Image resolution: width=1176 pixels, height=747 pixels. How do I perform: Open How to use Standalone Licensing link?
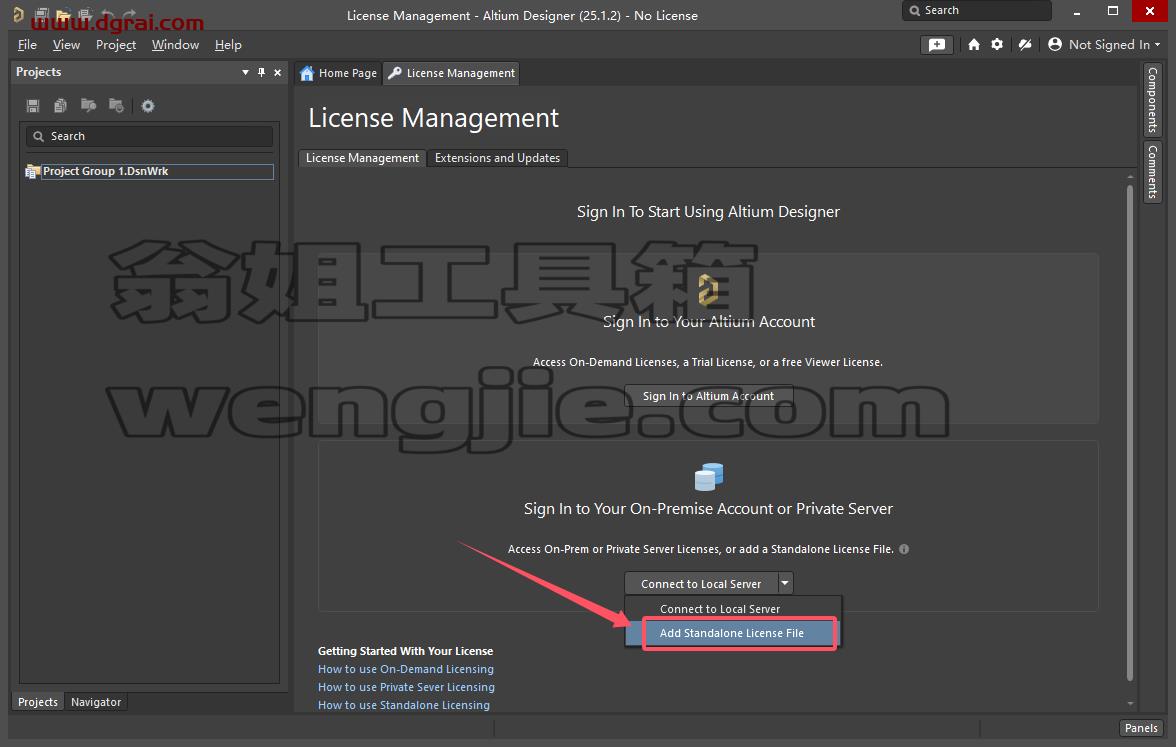coord(404,705)
